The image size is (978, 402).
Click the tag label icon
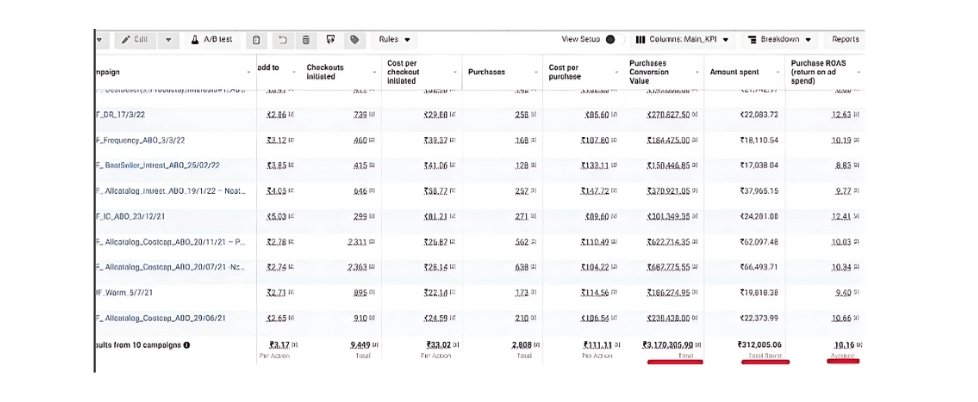click(354, 40)
